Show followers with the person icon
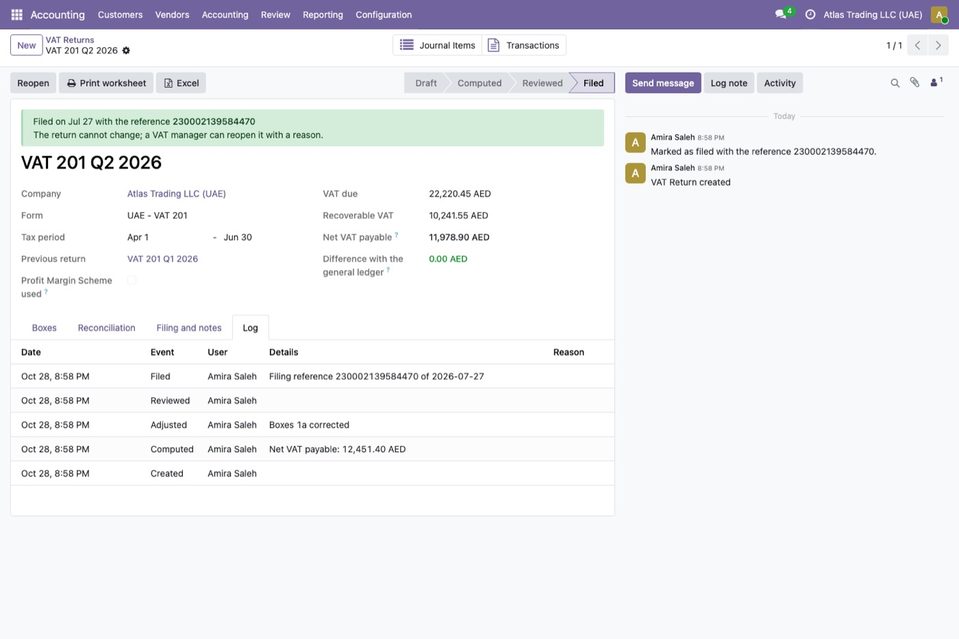This screenshot has width=959, height=639. [936, 83]
